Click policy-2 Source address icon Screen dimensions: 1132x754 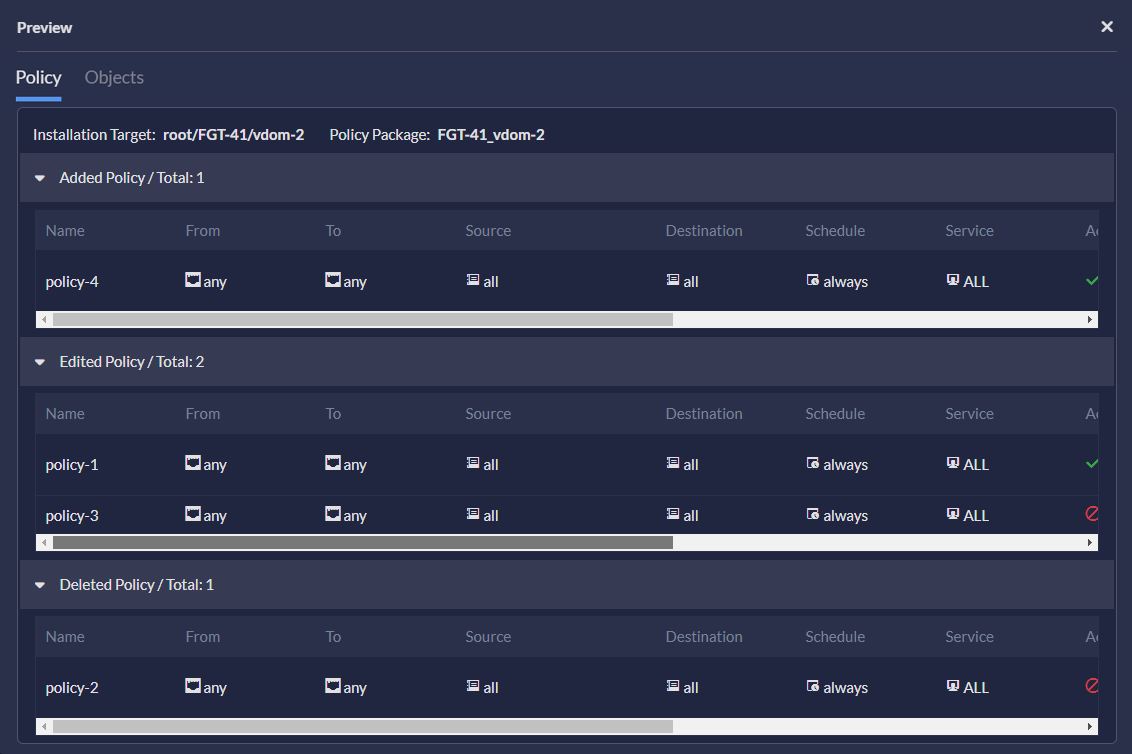click(x=473, y=685)
